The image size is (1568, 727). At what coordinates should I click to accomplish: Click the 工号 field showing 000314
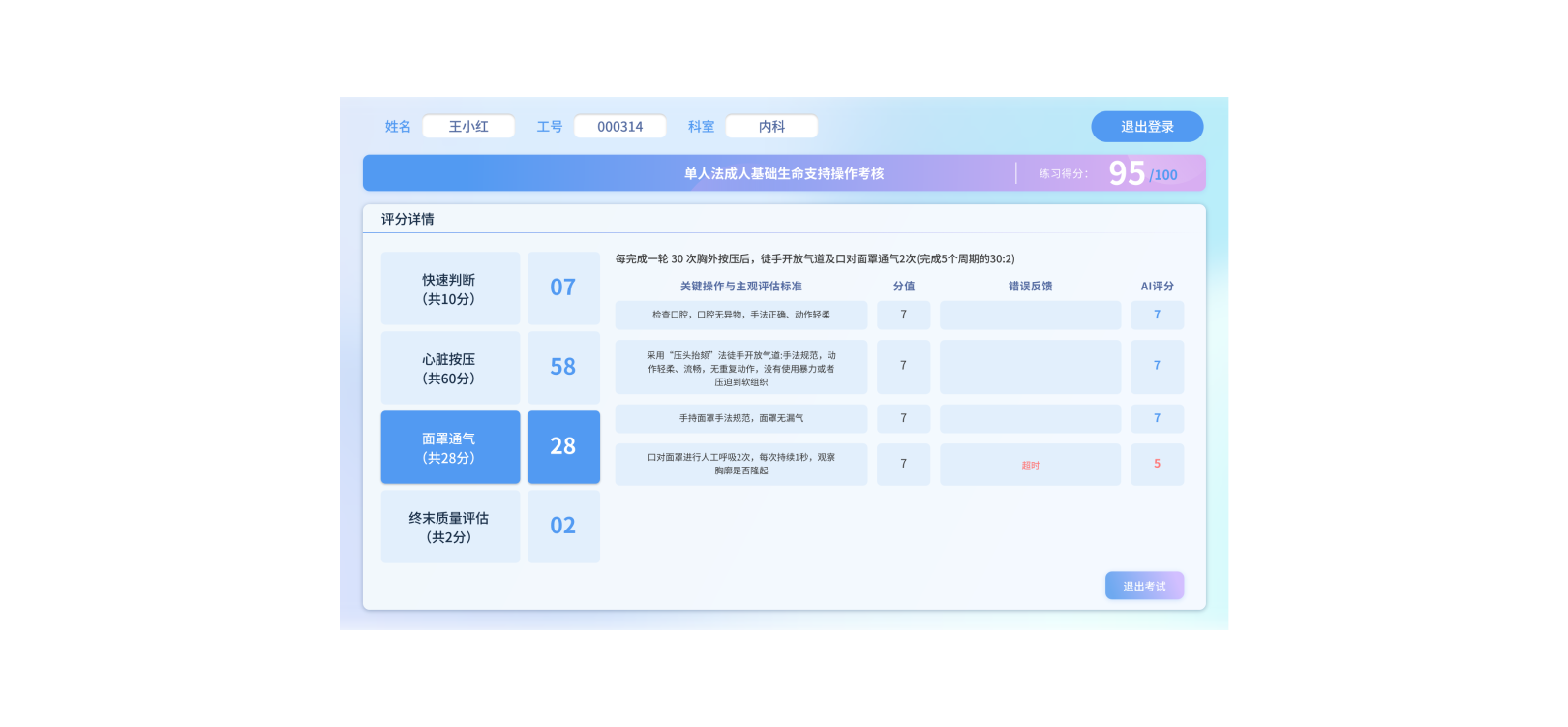click(x=619, y=127)
